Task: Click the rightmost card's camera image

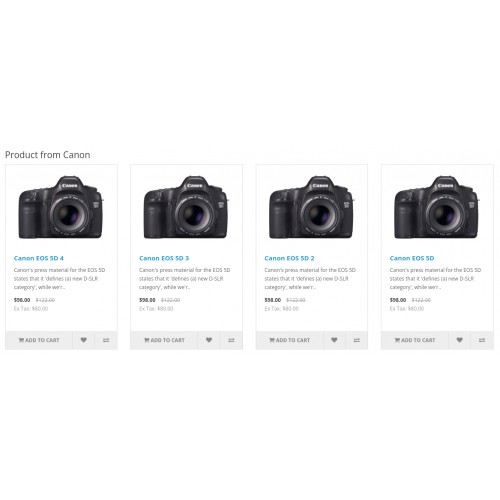Action: click(x=437, y=207)
